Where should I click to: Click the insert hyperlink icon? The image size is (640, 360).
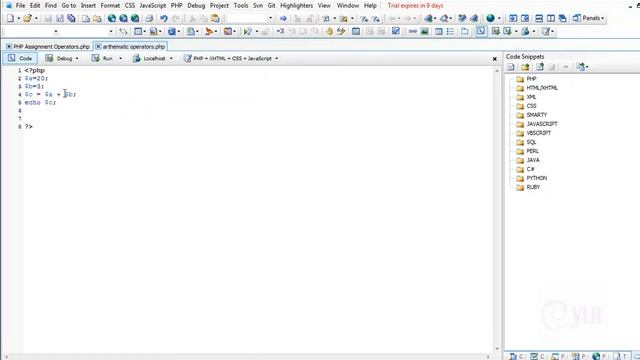(x=413, y=31)
